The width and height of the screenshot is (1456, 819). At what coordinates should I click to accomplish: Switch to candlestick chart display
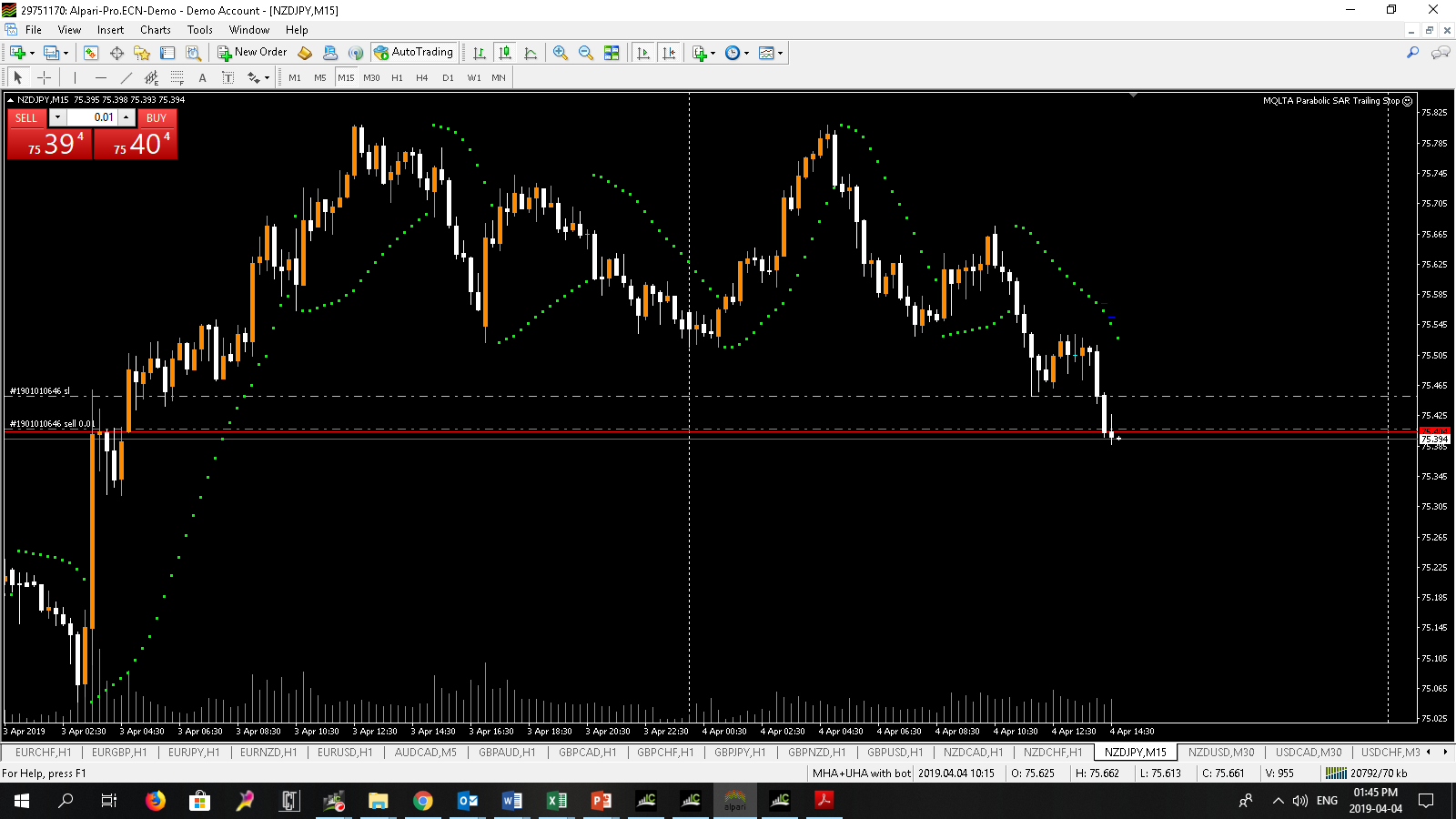tap(505, 53)
